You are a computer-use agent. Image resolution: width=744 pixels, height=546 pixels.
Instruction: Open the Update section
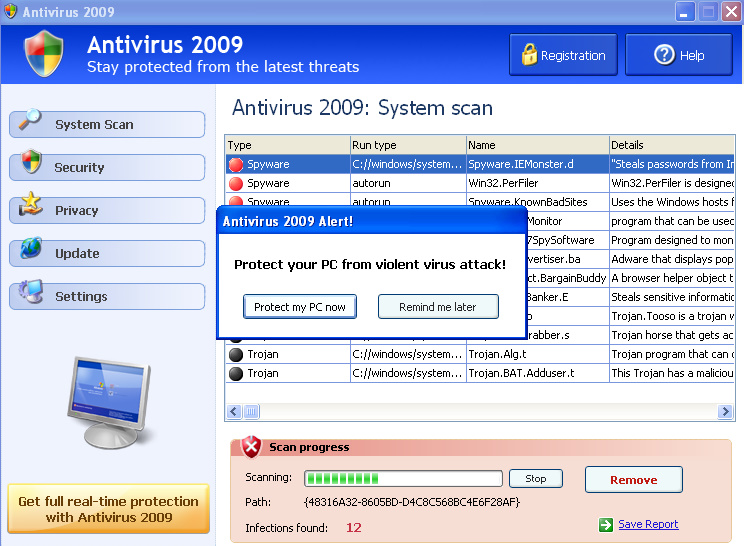tap(107, 253)
